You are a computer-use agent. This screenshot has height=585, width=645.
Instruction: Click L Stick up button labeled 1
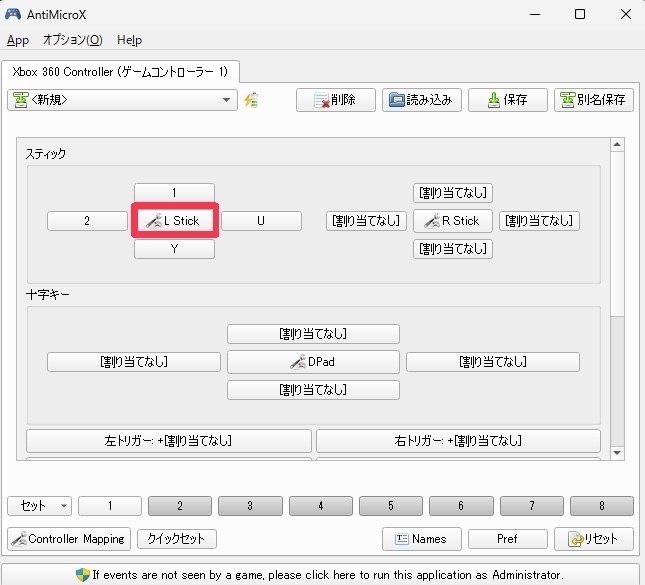(x=174, y=193)
